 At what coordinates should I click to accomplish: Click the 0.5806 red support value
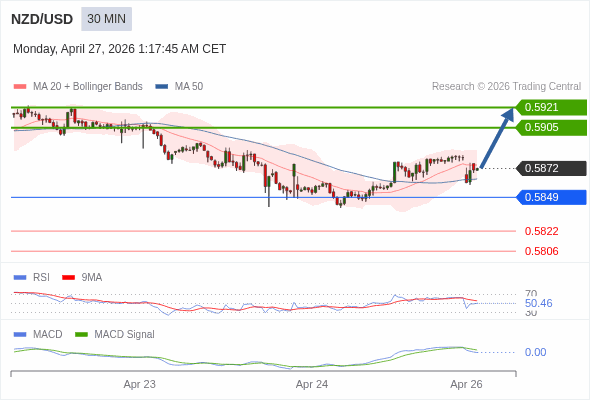click(x=541, y=251)
